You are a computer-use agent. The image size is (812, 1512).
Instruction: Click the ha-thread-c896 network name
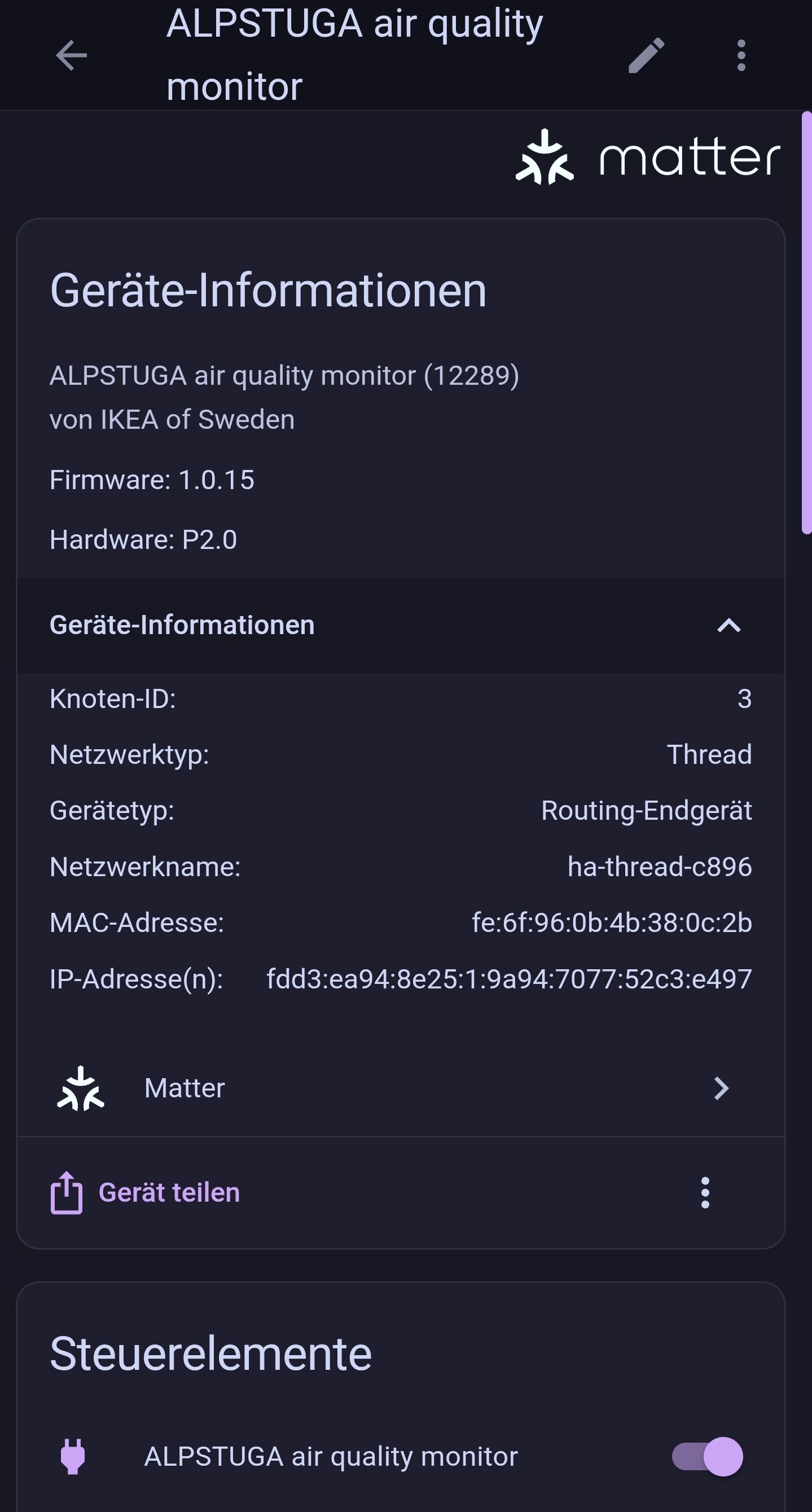[659, 867]
